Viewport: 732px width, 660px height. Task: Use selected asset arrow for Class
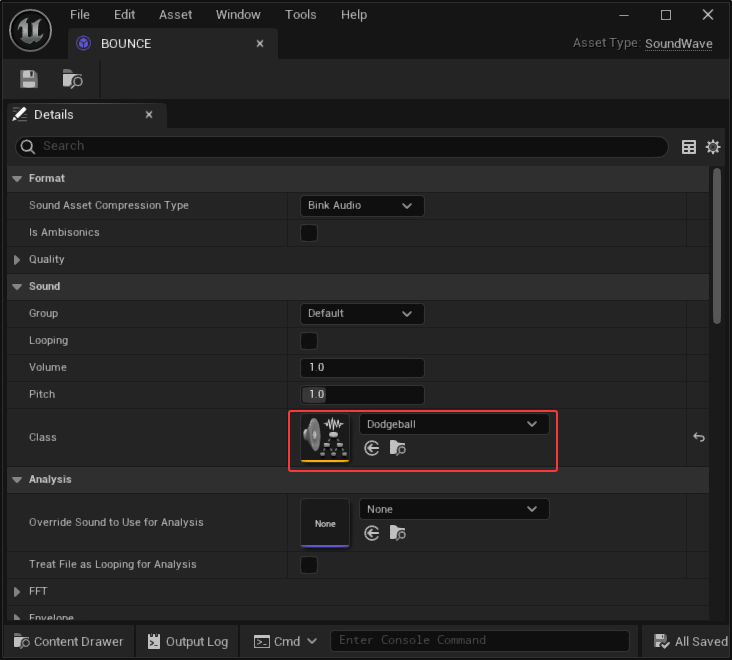[x=372, y=449]
